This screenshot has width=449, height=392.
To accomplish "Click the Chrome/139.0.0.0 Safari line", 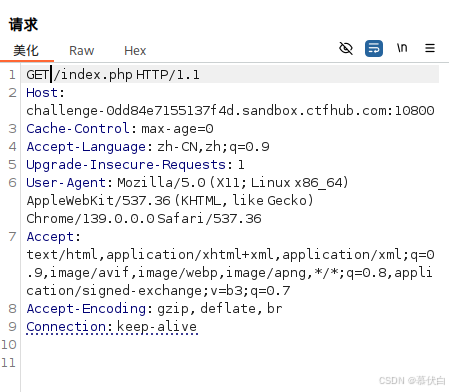I will (x=144, y=219).
